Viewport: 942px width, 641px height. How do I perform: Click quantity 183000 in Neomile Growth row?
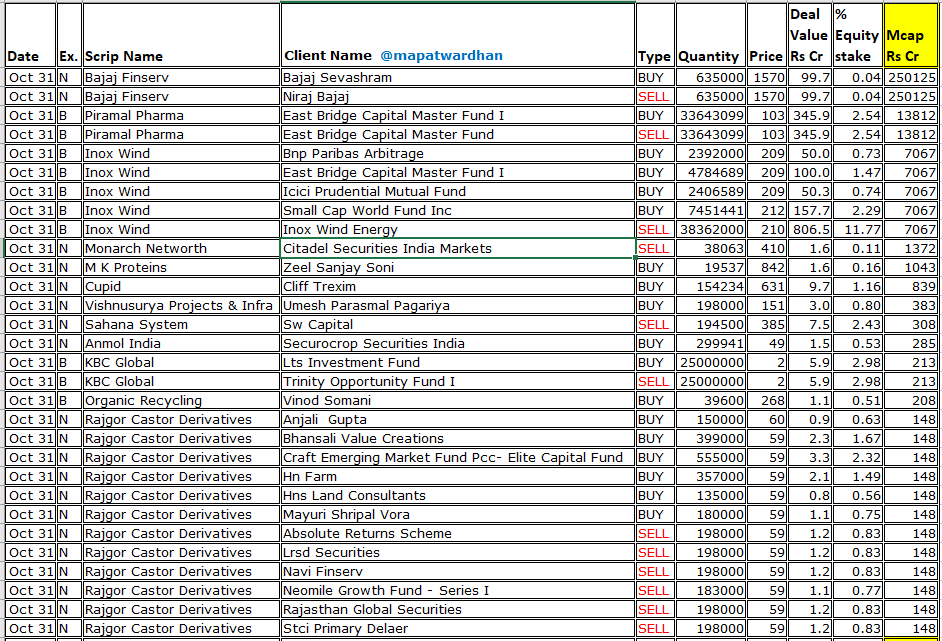pos(711,591)
